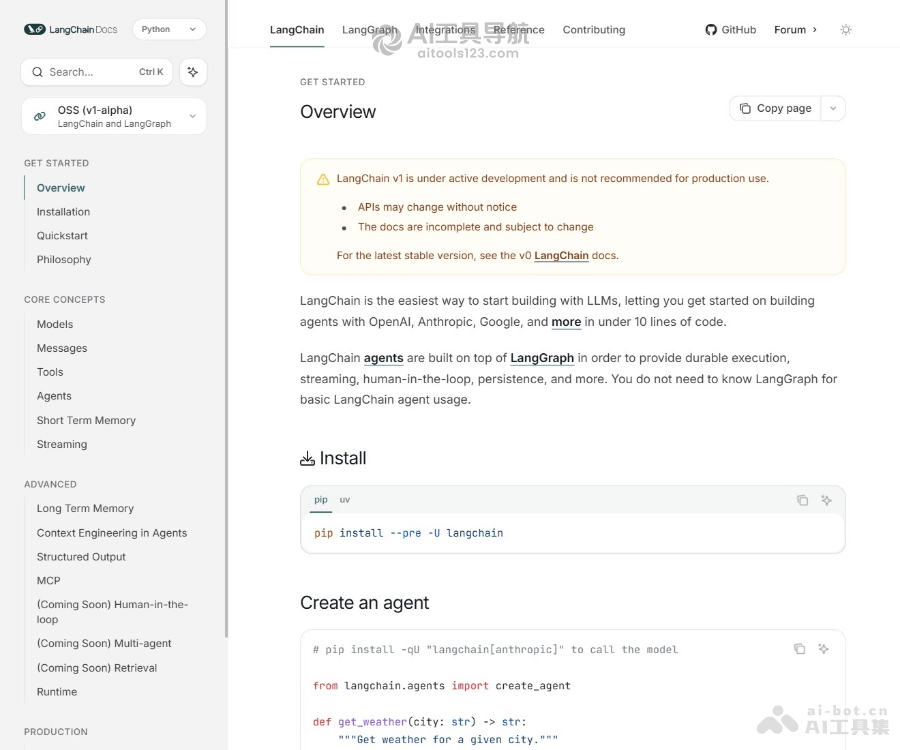900x750 pixels.
Task: Toggle the light/dark theme sun icon
Action: pos(845,30)
